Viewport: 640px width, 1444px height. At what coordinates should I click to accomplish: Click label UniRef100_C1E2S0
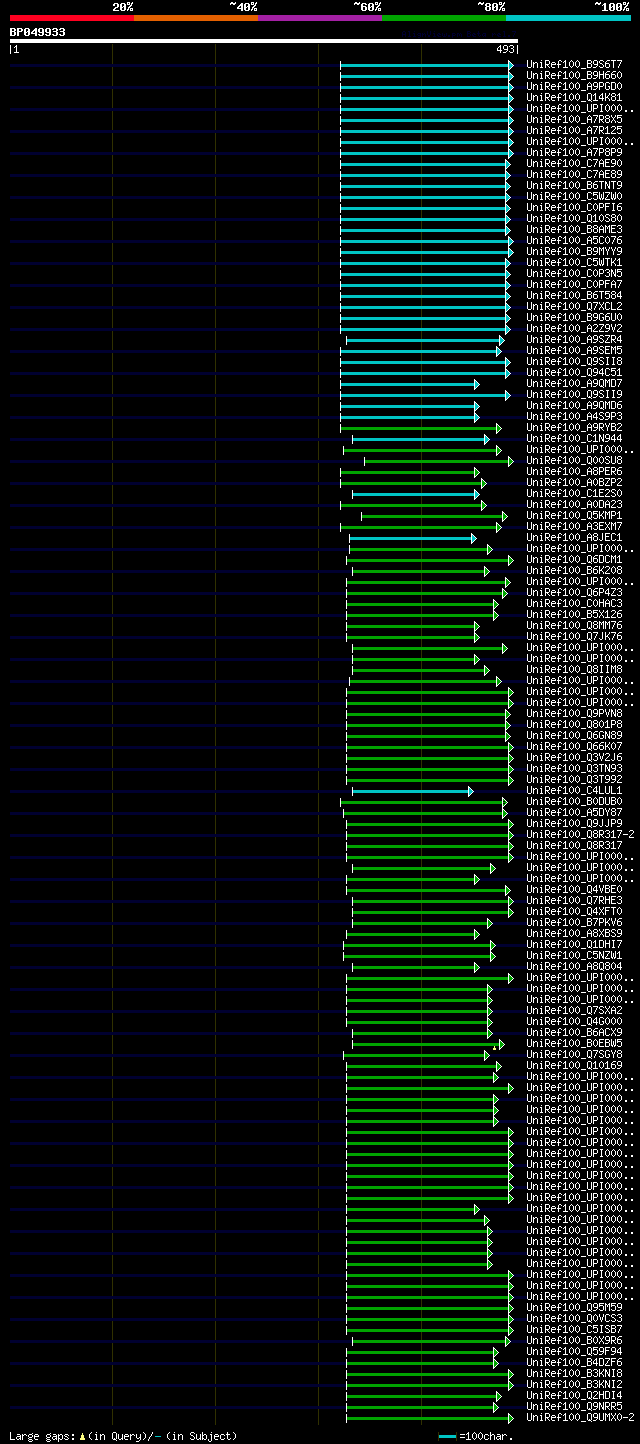pos(574,493)
